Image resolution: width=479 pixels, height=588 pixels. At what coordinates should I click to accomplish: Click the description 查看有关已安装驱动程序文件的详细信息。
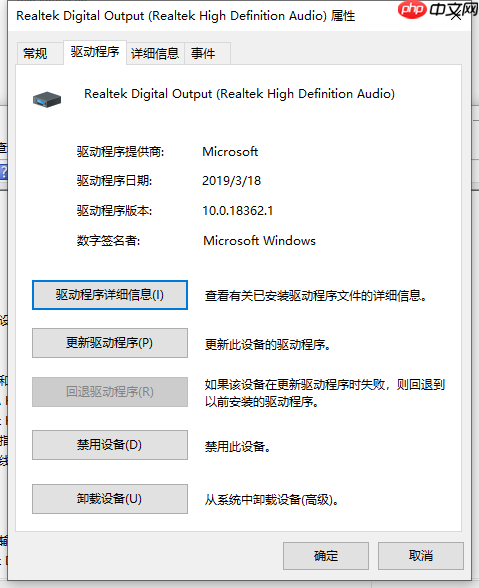coord(316,296)
